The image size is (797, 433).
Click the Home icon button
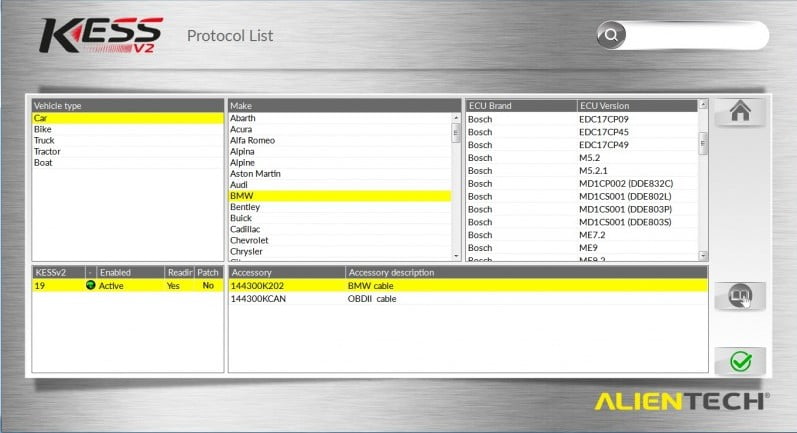[x=740, y=112]
